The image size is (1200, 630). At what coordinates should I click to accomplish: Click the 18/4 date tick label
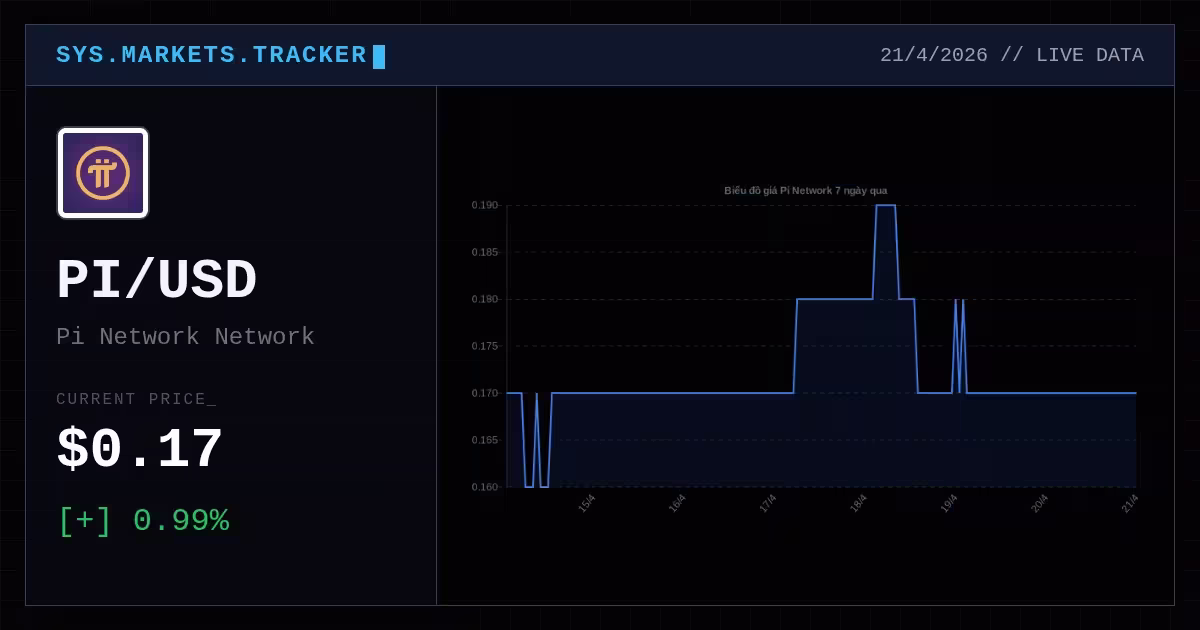(858, 503)
